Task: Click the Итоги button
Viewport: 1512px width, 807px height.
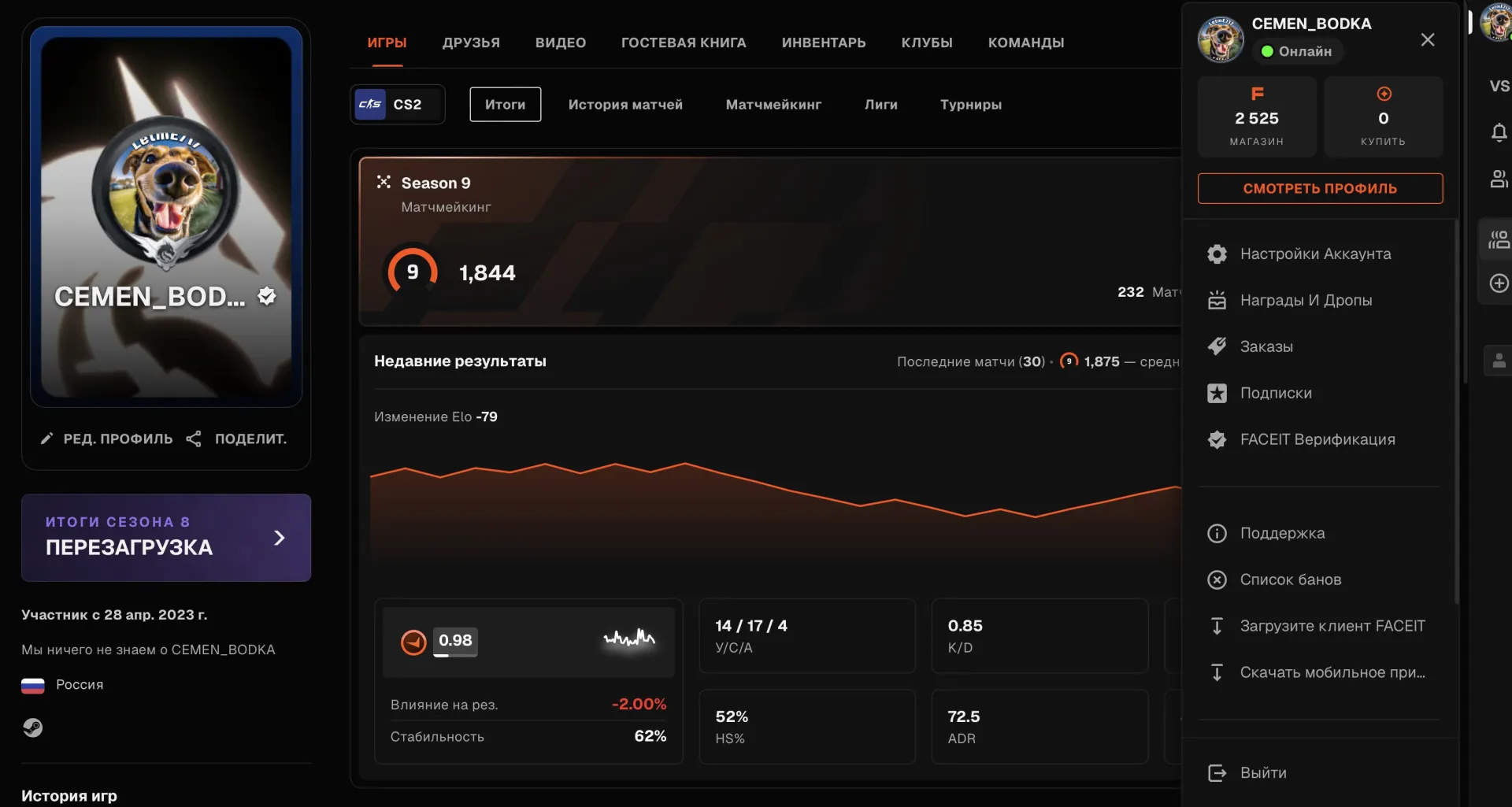Action: tap(506, 104)
